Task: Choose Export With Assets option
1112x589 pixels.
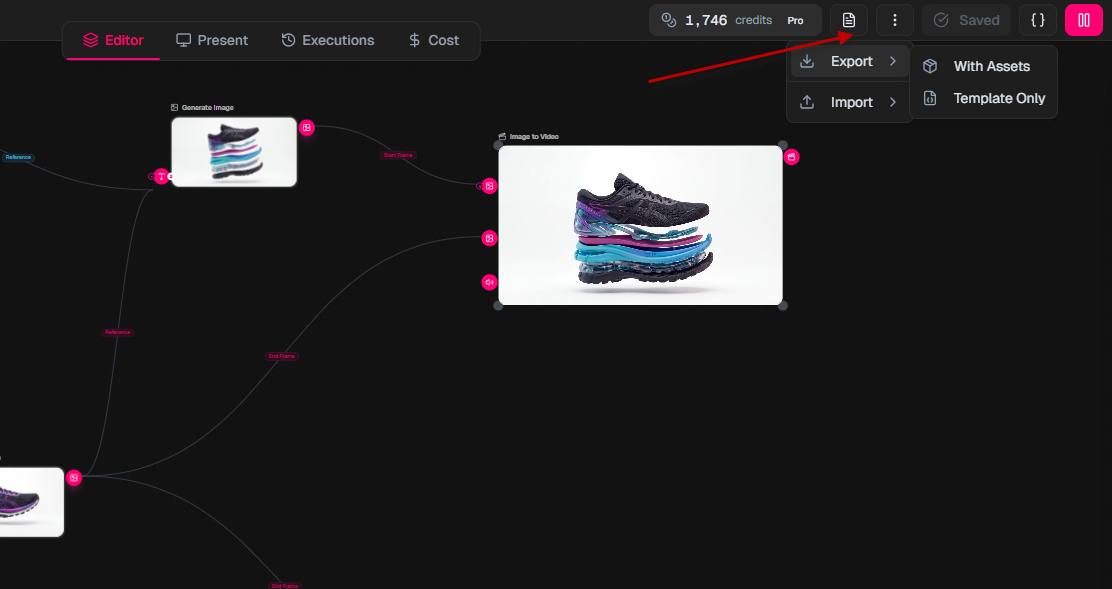Action: [990, 66]
